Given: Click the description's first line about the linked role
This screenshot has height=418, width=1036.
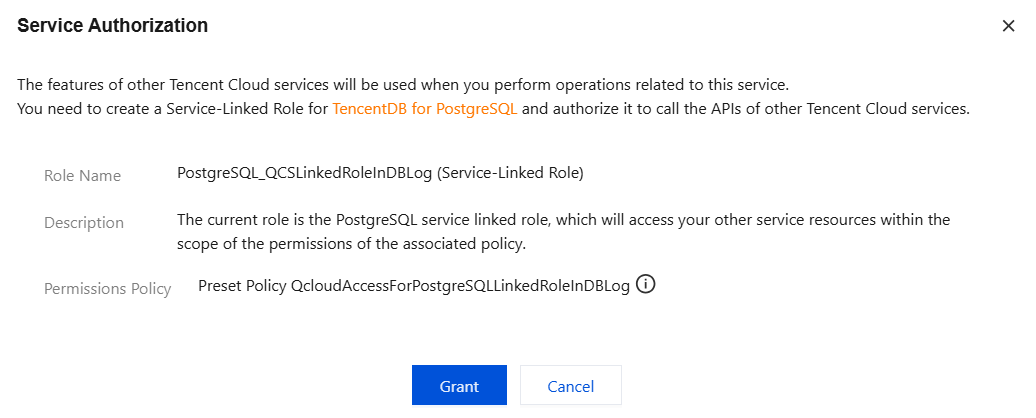Looking at the screenshot, I should point(563,219).
